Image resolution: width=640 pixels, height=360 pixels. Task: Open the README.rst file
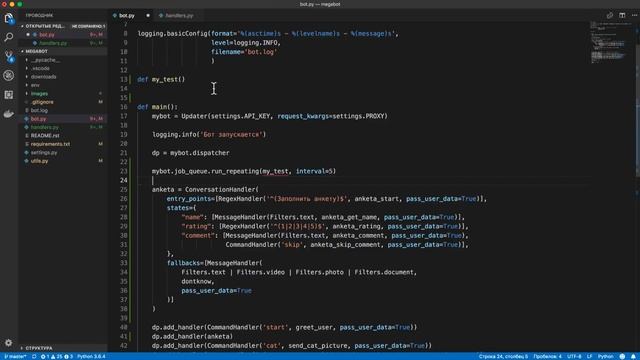coord(45,136)
